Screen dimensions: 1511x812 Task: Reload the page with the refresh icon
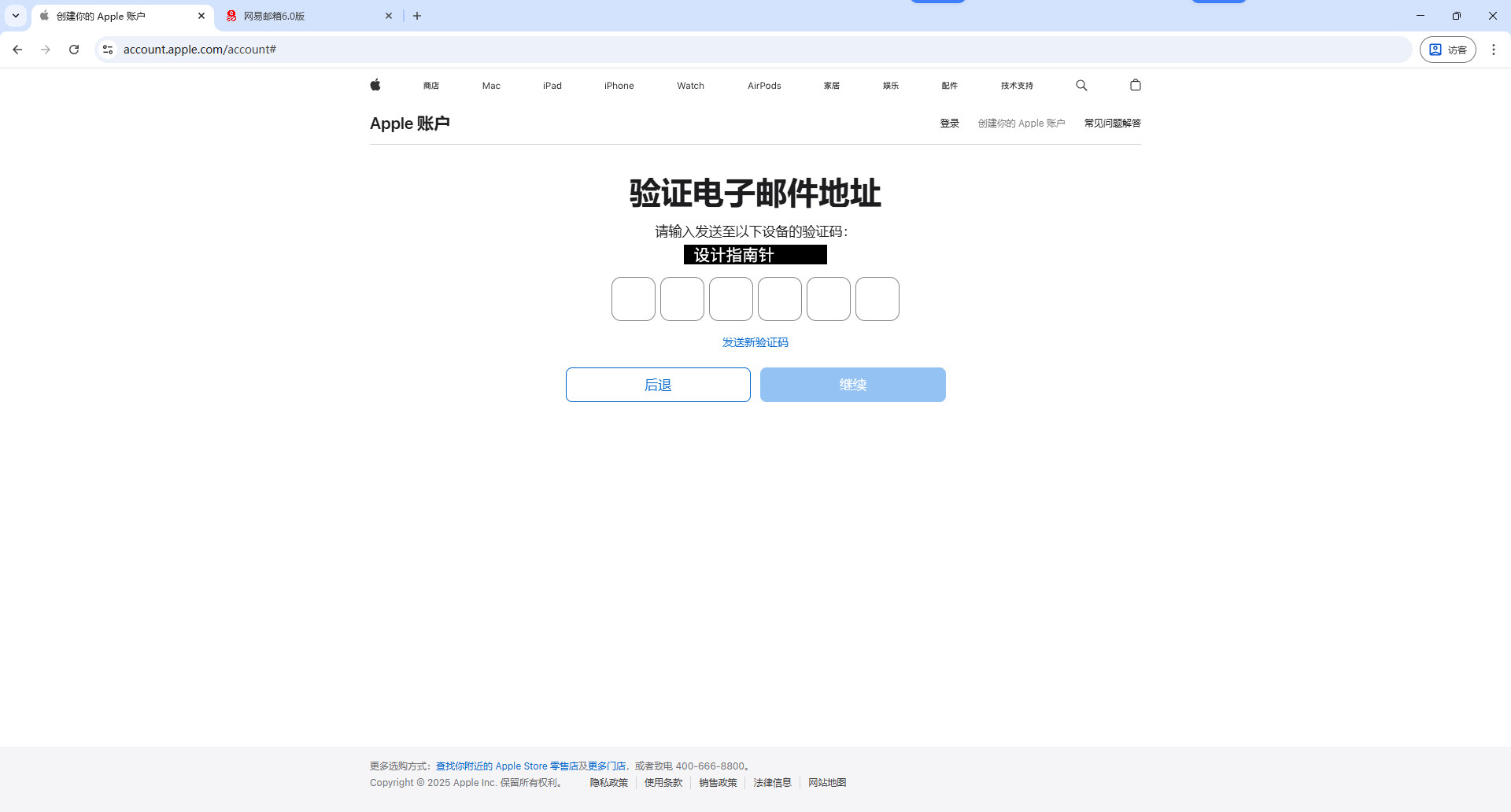[x=74, y=50]
